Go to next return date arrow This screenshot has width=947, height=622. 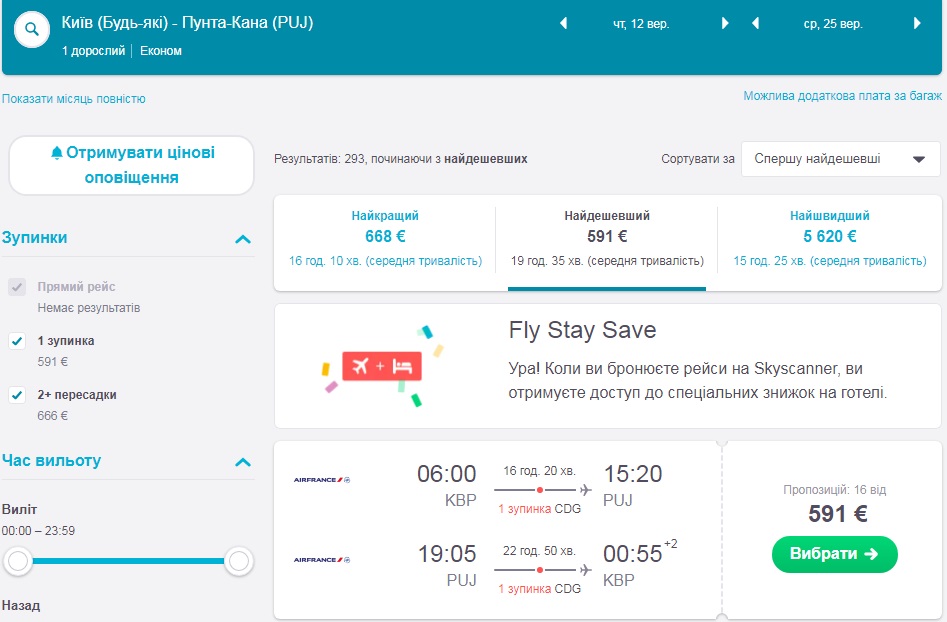(x=916, y=23)
